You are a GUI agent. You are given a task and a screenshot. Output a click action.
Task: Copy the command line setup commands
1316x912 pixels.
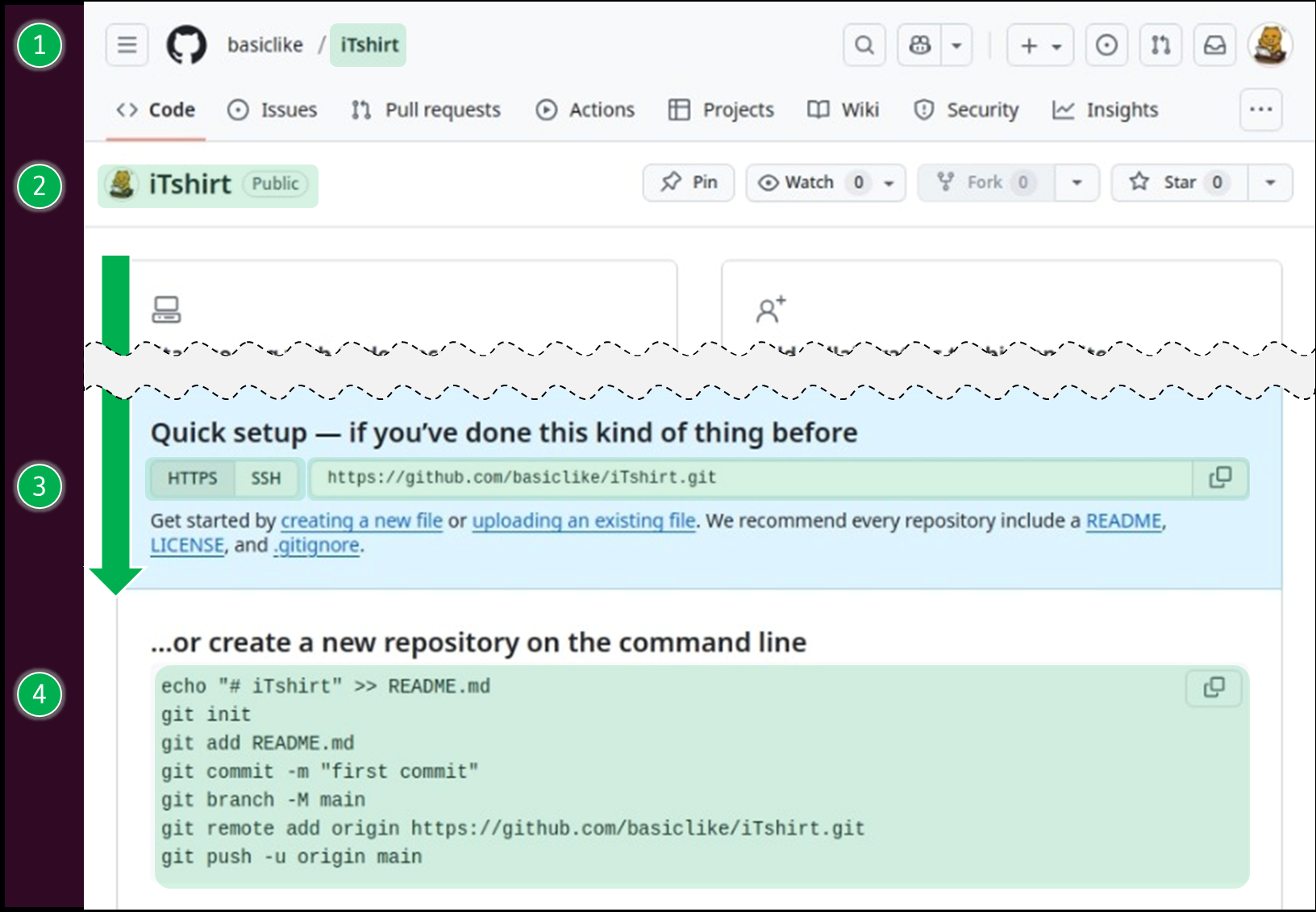(1214, 688)
